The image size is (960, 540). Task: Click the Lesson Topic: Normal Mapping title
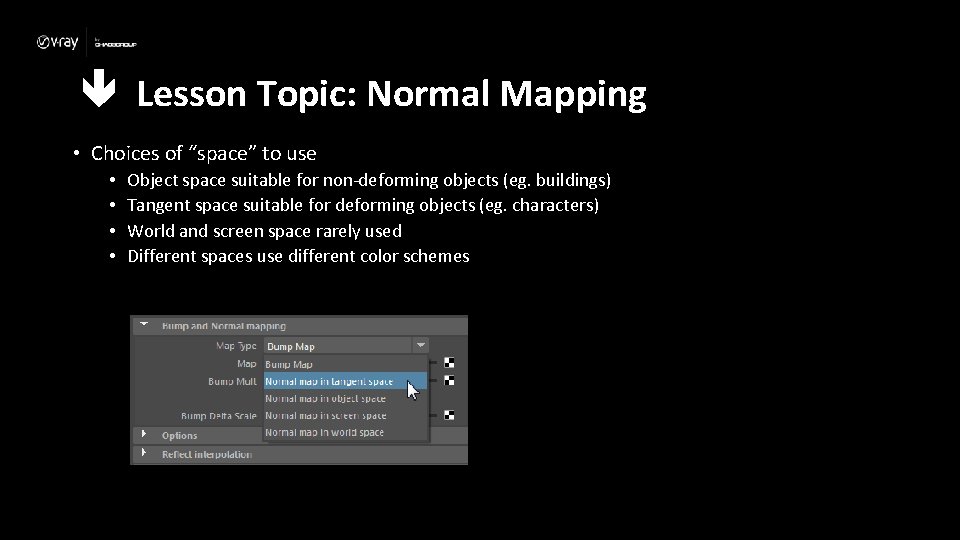(x=391, y=94)
